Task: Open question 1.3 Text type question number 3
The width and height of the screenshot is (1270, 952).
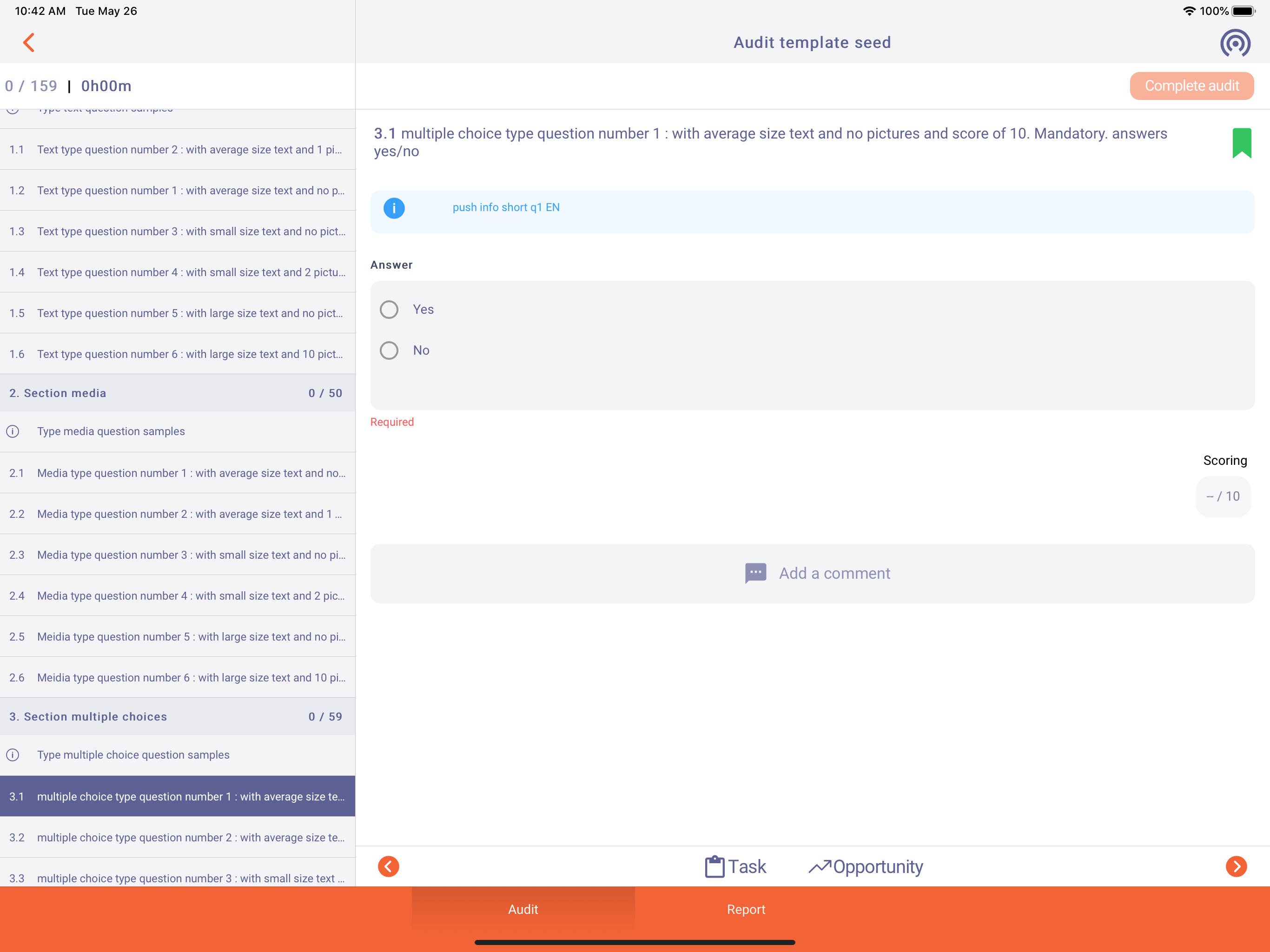Action: click(178, 231)
